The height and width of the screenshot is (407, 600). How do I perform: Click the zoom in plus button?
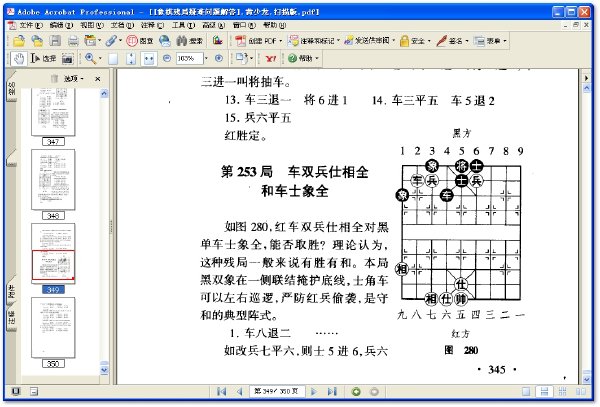click(219, 59)
